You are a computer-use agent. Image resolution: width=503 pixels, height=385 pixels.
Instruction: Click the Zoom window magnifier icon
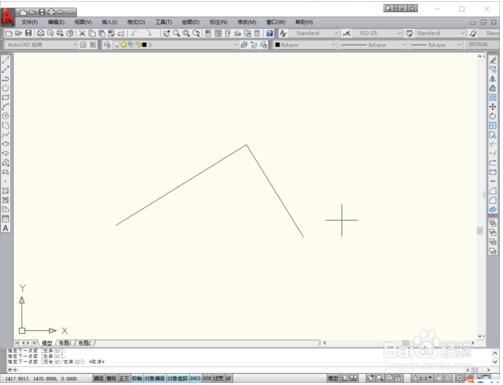pyautogui.click(x=186, y=33)
